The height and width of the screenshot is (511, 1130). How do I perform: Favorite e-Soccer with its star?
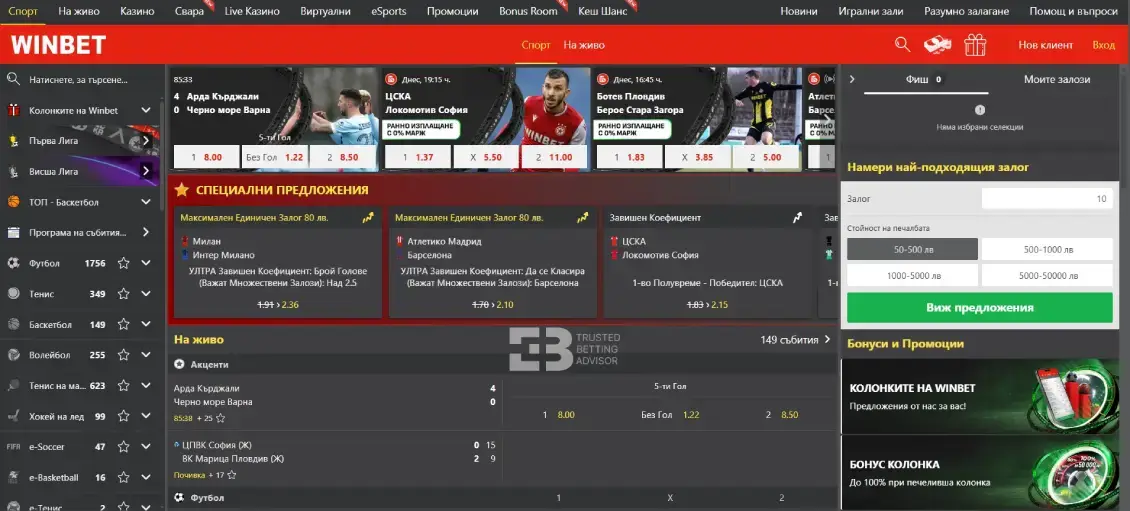[x=123, y=447]
